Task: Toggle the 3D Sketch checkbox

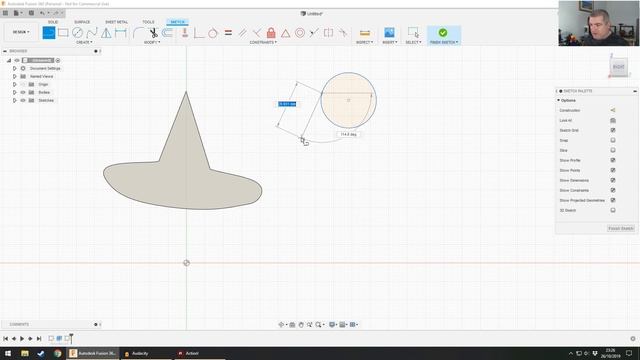Action: (613, 210)
